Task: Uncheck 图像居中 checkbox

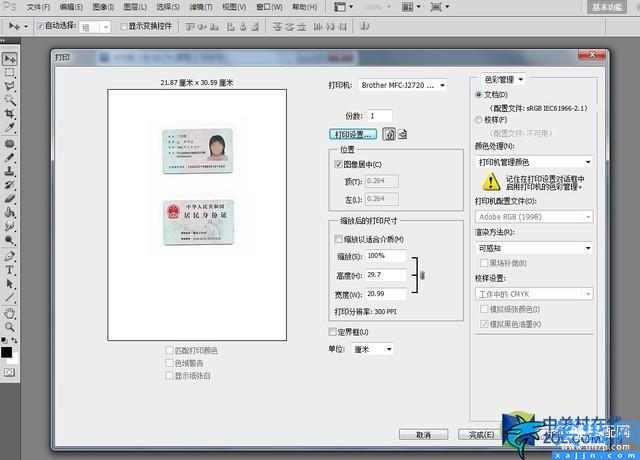Action: [338, 164]
